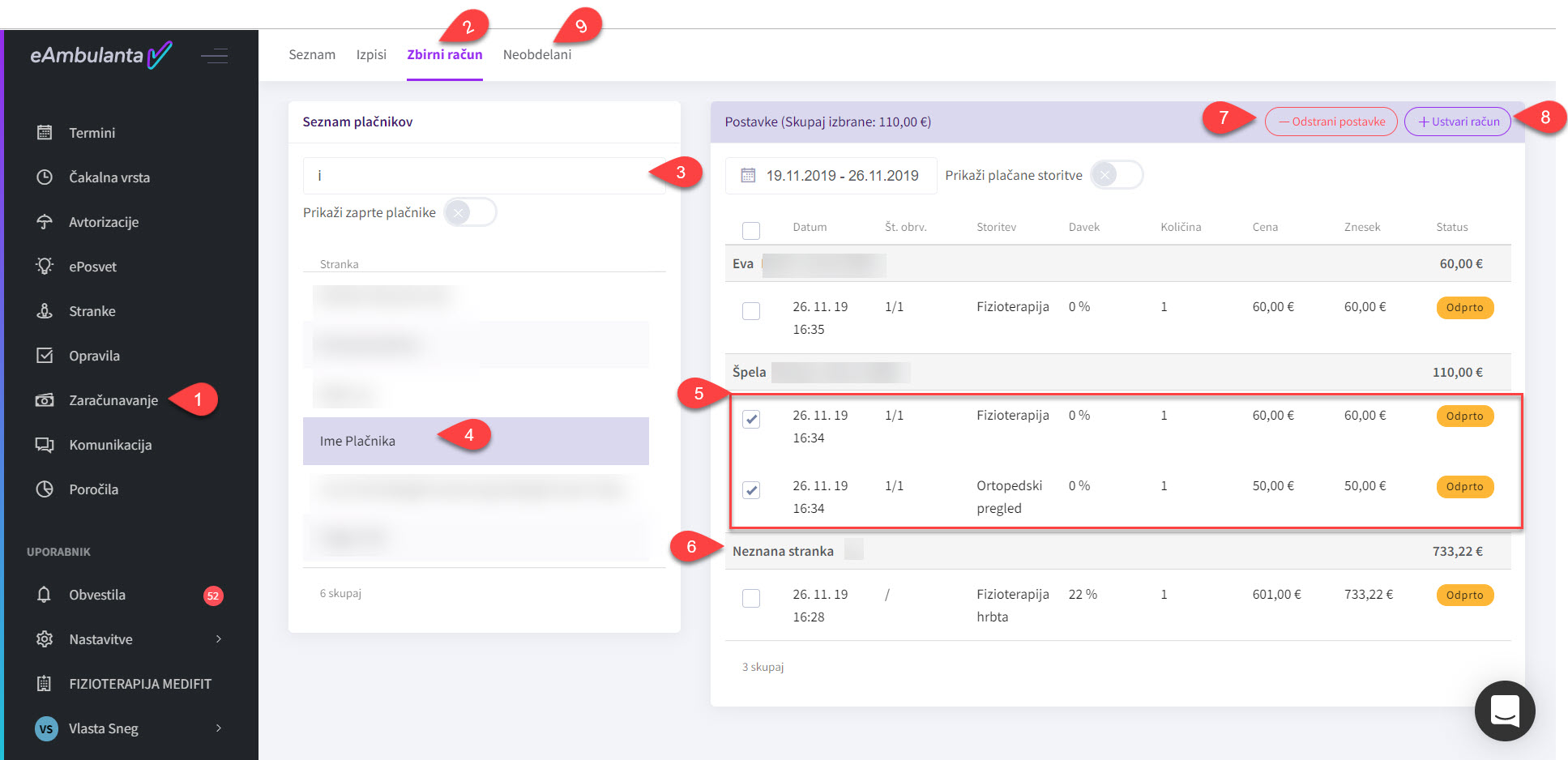Expand the Nastavitve submenu arrow

point(219,638)
